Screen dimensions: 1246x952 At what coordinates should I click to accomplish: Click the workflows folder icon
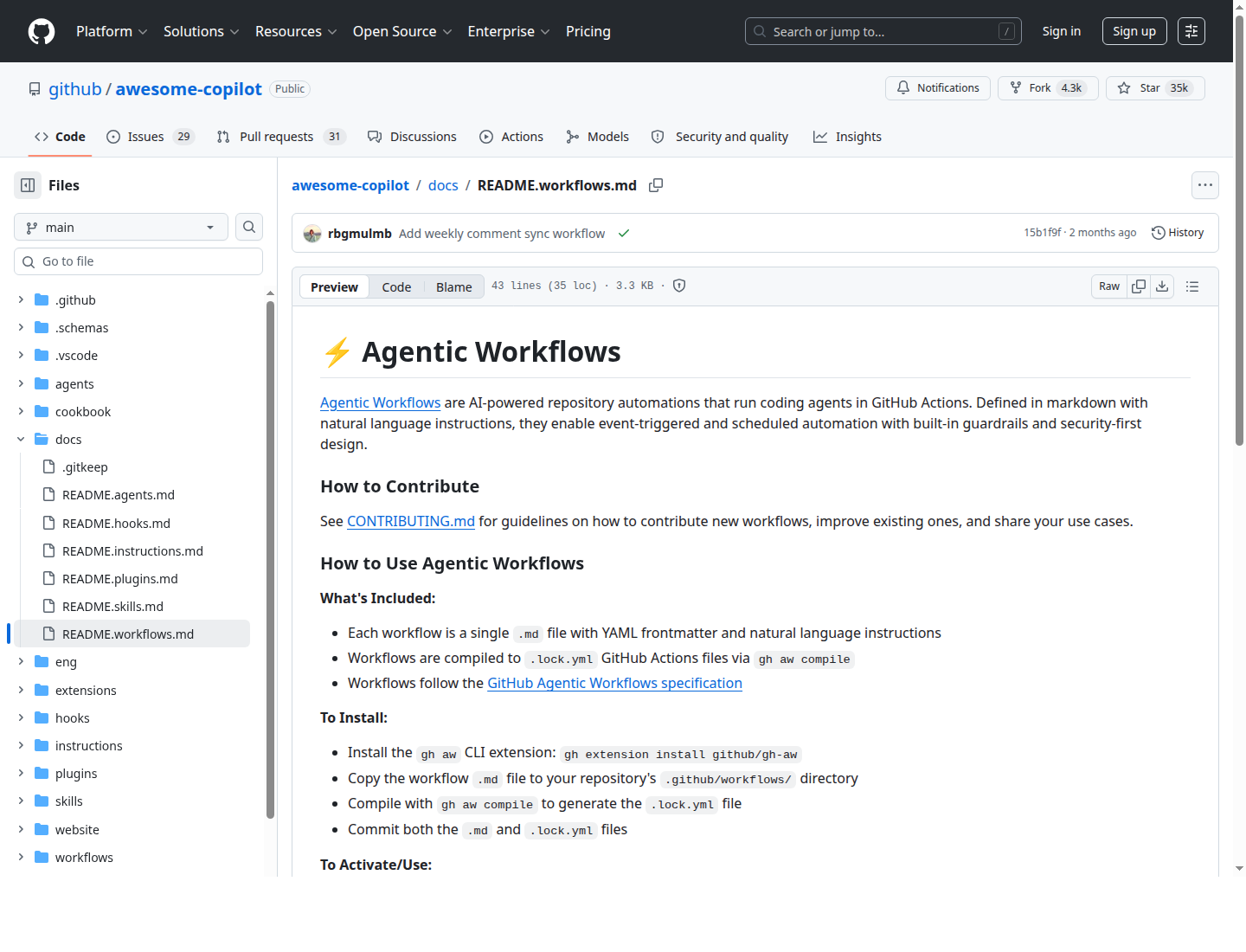42,857
